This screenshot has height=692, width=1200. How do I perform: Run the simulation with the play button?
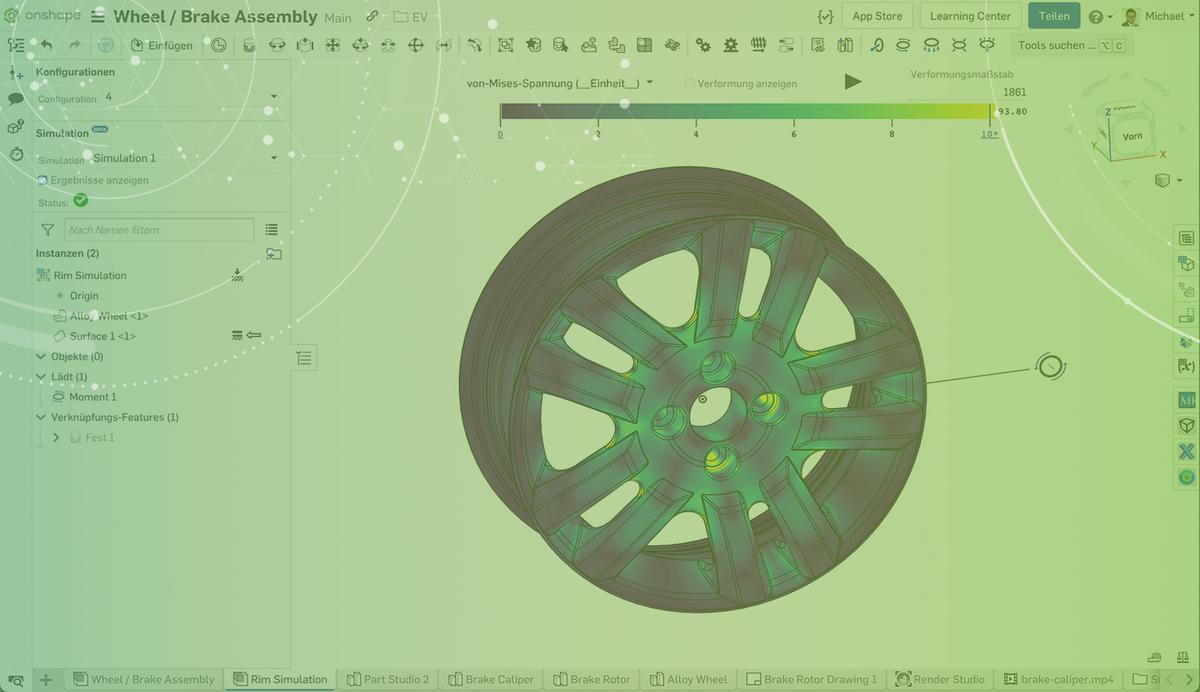point(852,82)
